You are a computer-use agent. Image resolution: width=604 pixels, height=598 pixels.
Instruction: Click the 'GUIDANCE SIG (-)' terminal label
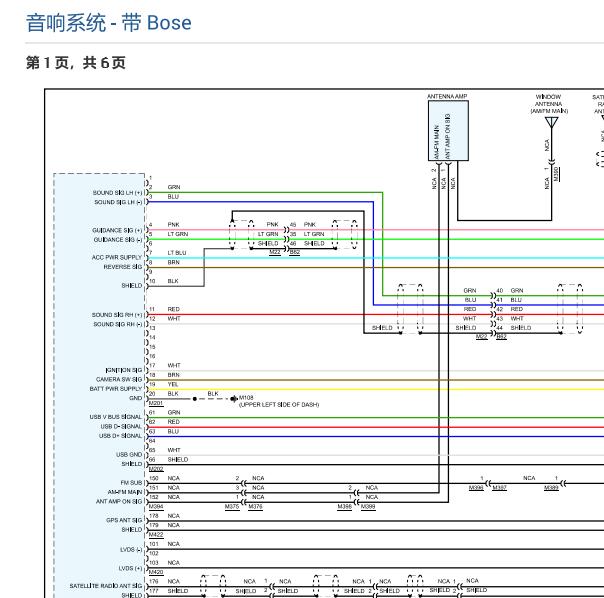pos(118,240)
